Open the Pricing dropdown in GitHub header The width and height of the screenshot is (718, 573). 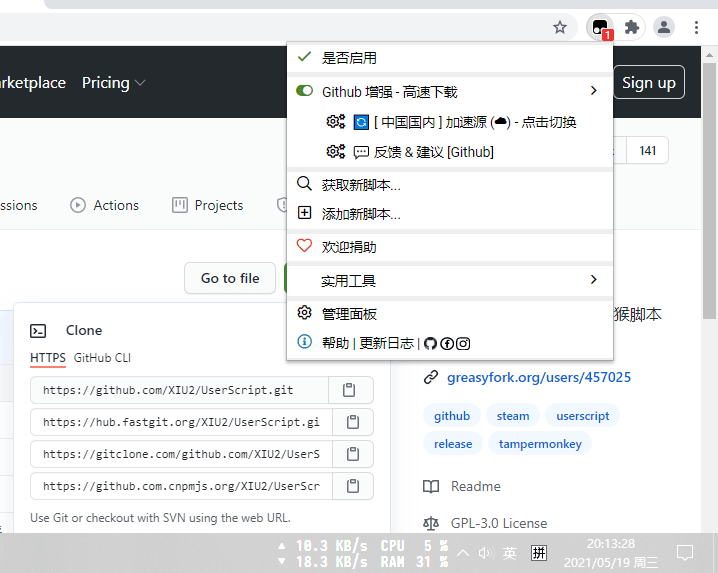(114, 83)
